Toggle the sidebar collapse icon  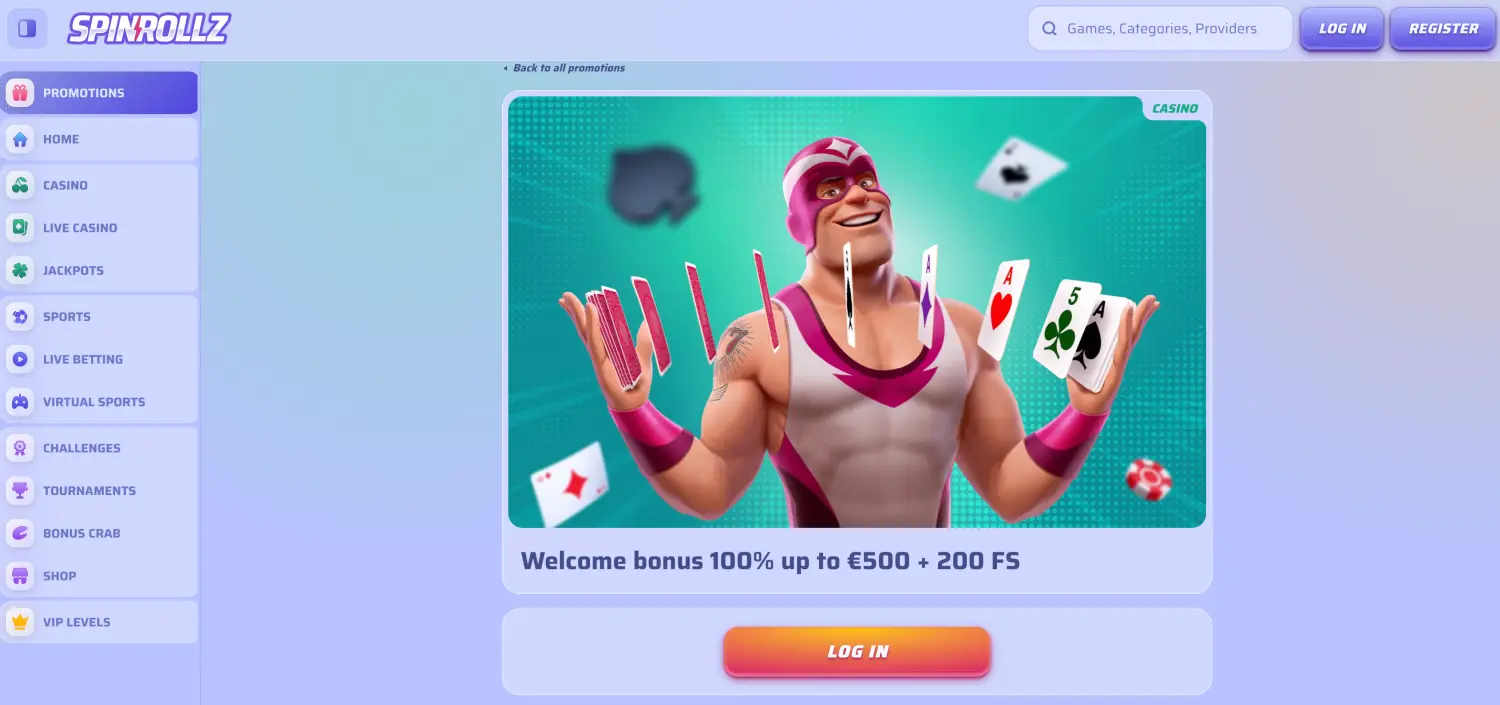tap(28, 28)
